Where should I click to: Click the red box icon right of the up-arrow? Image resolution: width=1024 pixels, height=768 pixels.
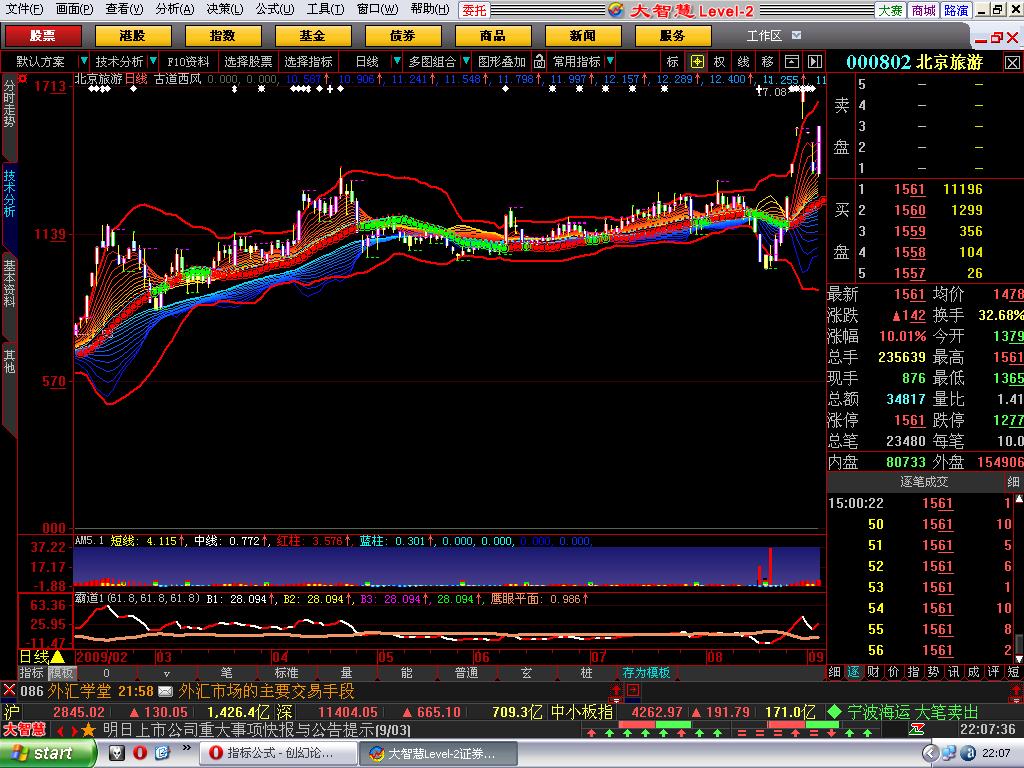point(632,690)
